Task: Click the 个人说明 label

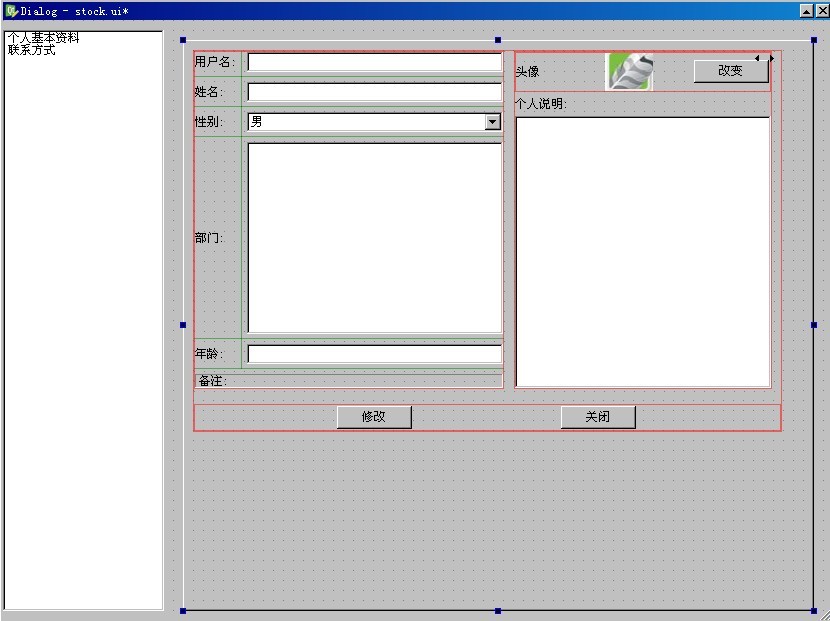Action: tap(541, 104)
